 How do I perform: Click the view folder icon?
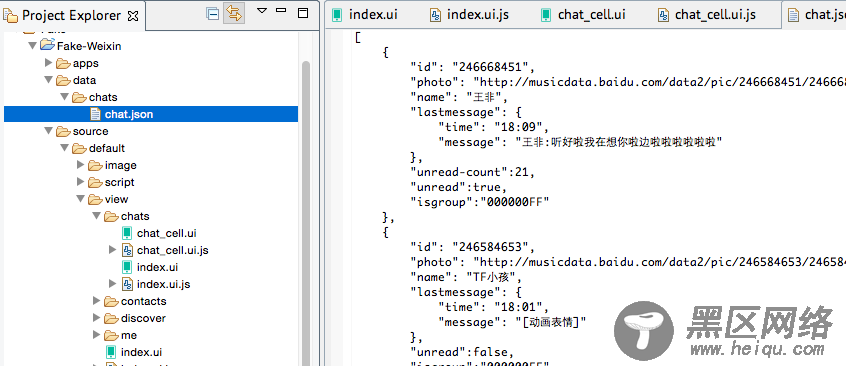click(x=95, y=199)
